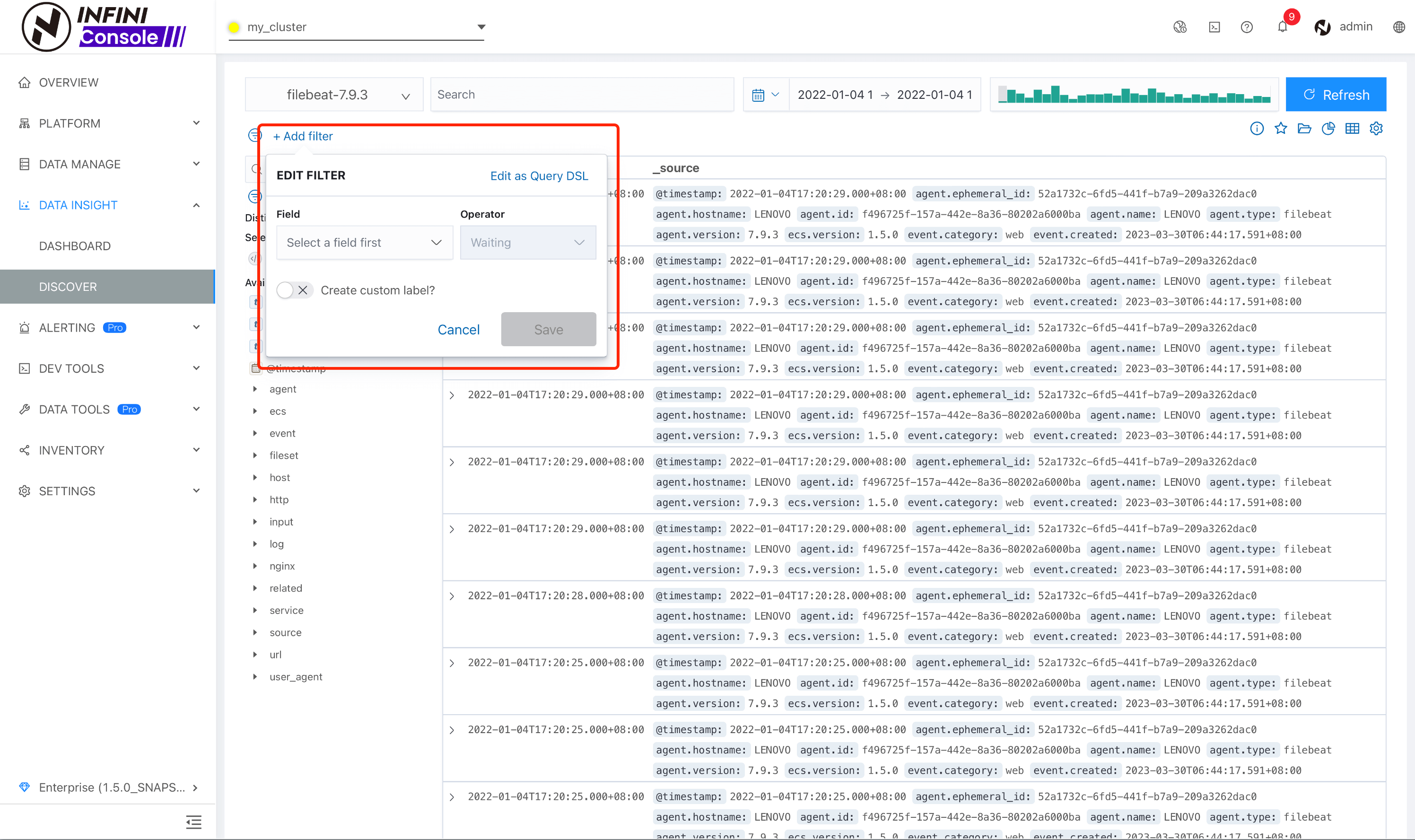Click Edit as Query DSL link
The height and width of the screenshot is (840, 1415).
click(539, 175)
